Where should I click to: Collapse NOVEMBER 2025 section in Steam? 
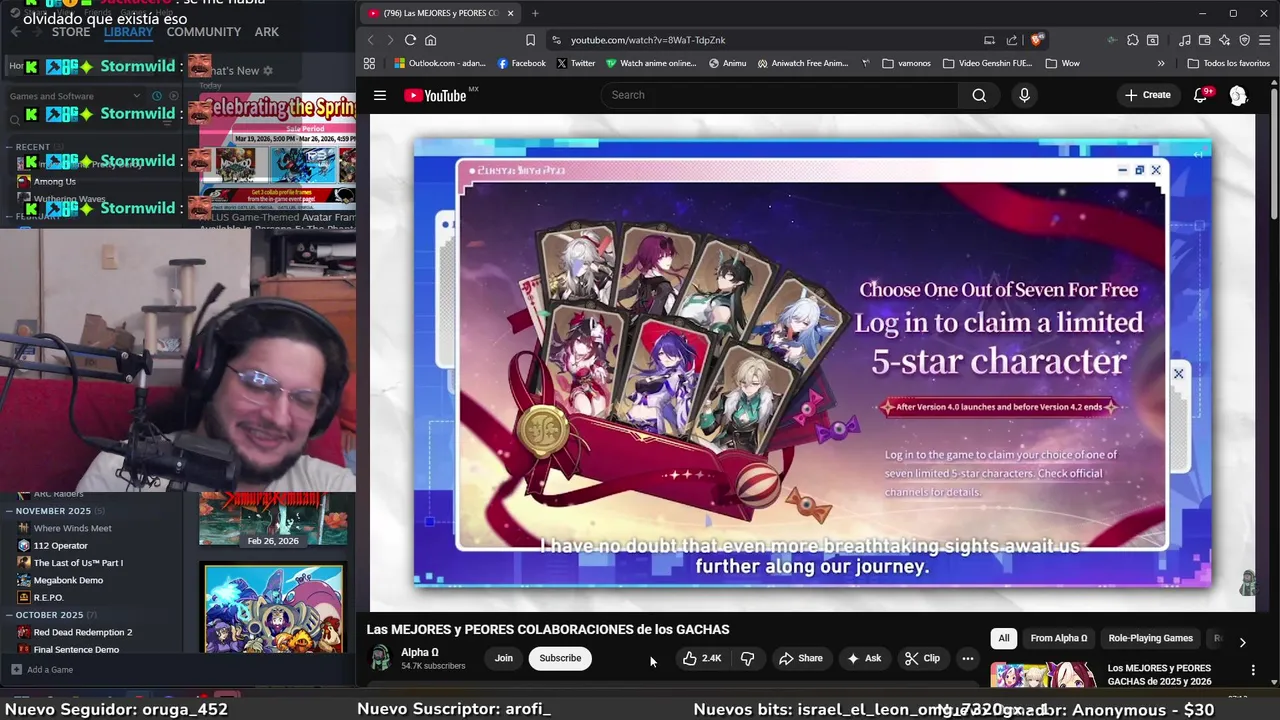pos(9,511)
